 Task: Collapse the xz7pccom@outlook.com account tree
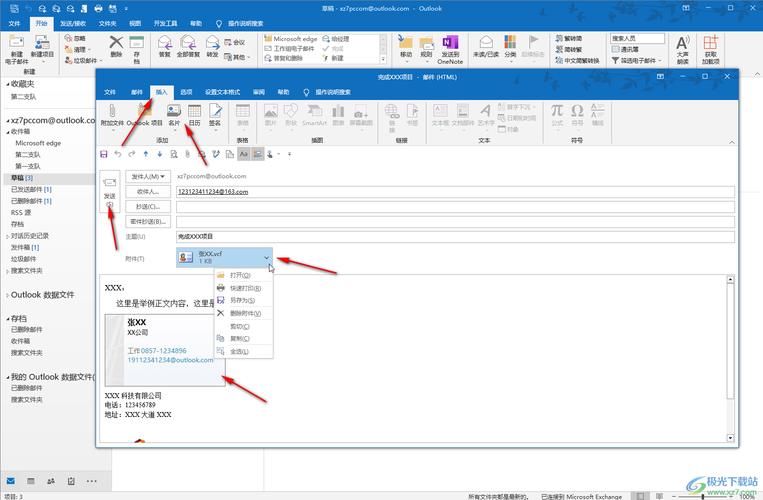tap(6, 119)
